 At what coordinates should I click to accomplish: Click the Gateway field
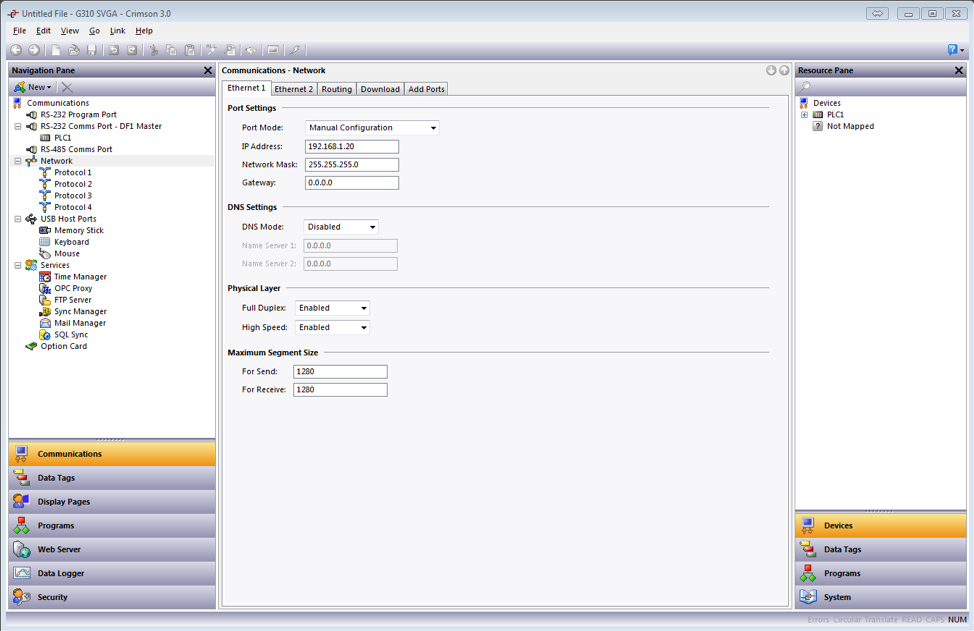(x=352, y=183)
